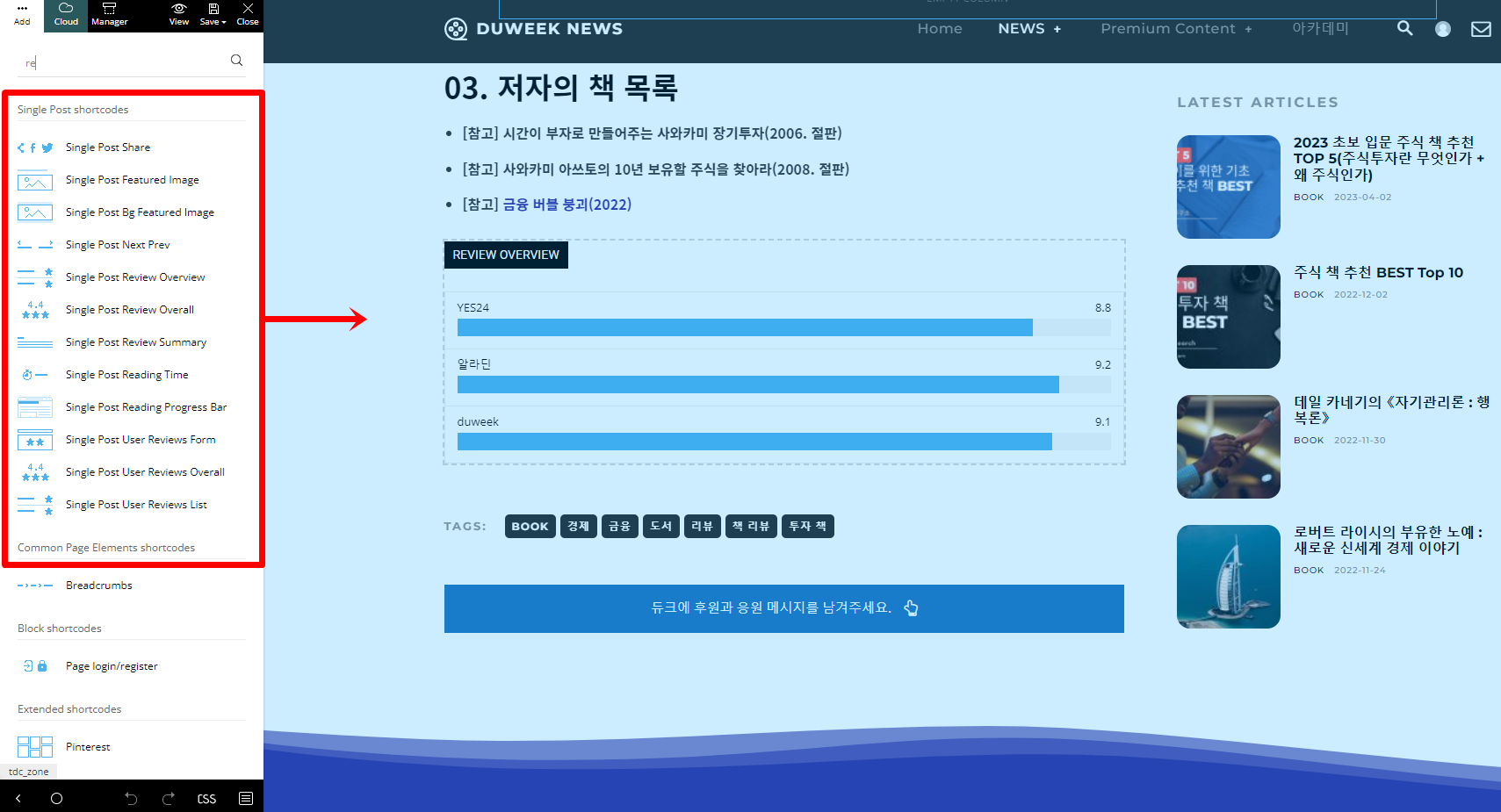Open the 주식 책 추천 BEST Top 10 title
Screen dimensions: 1501x812
tap(1379, 273)
